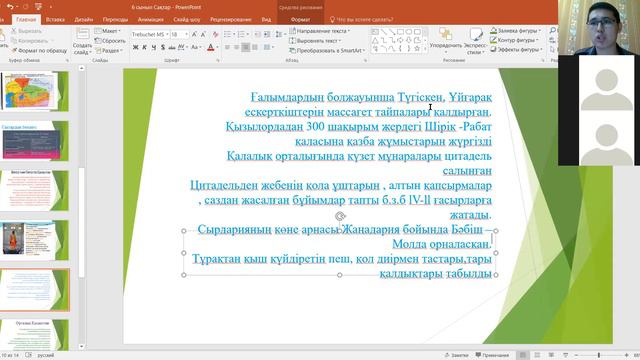Click the Экспресс-стили button
Viewport: 640px width, 360px height.
475,41
